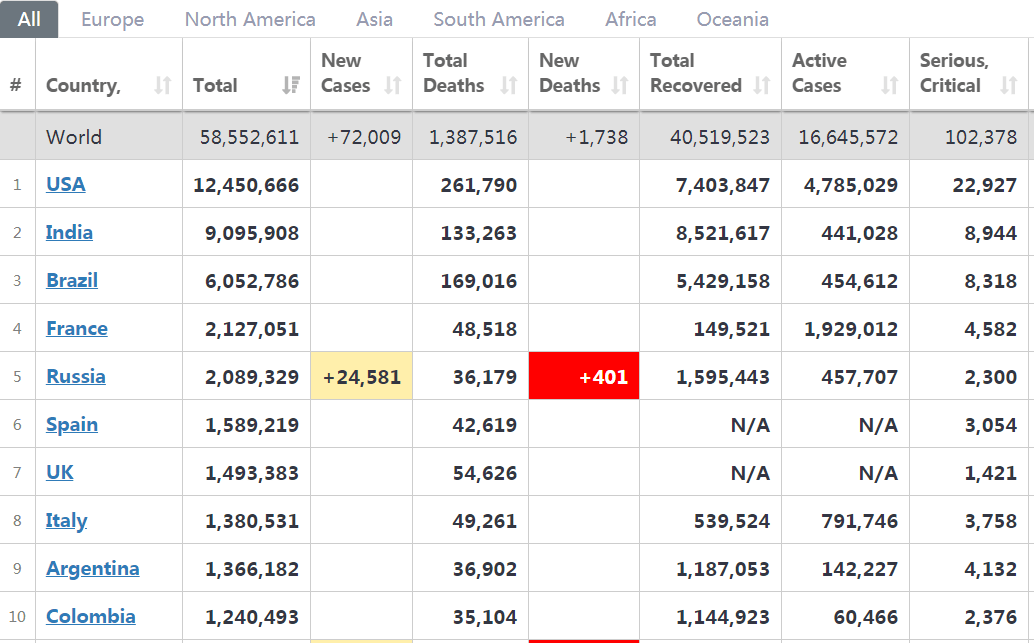Click the Active Cases header label

tap(819, 73)
